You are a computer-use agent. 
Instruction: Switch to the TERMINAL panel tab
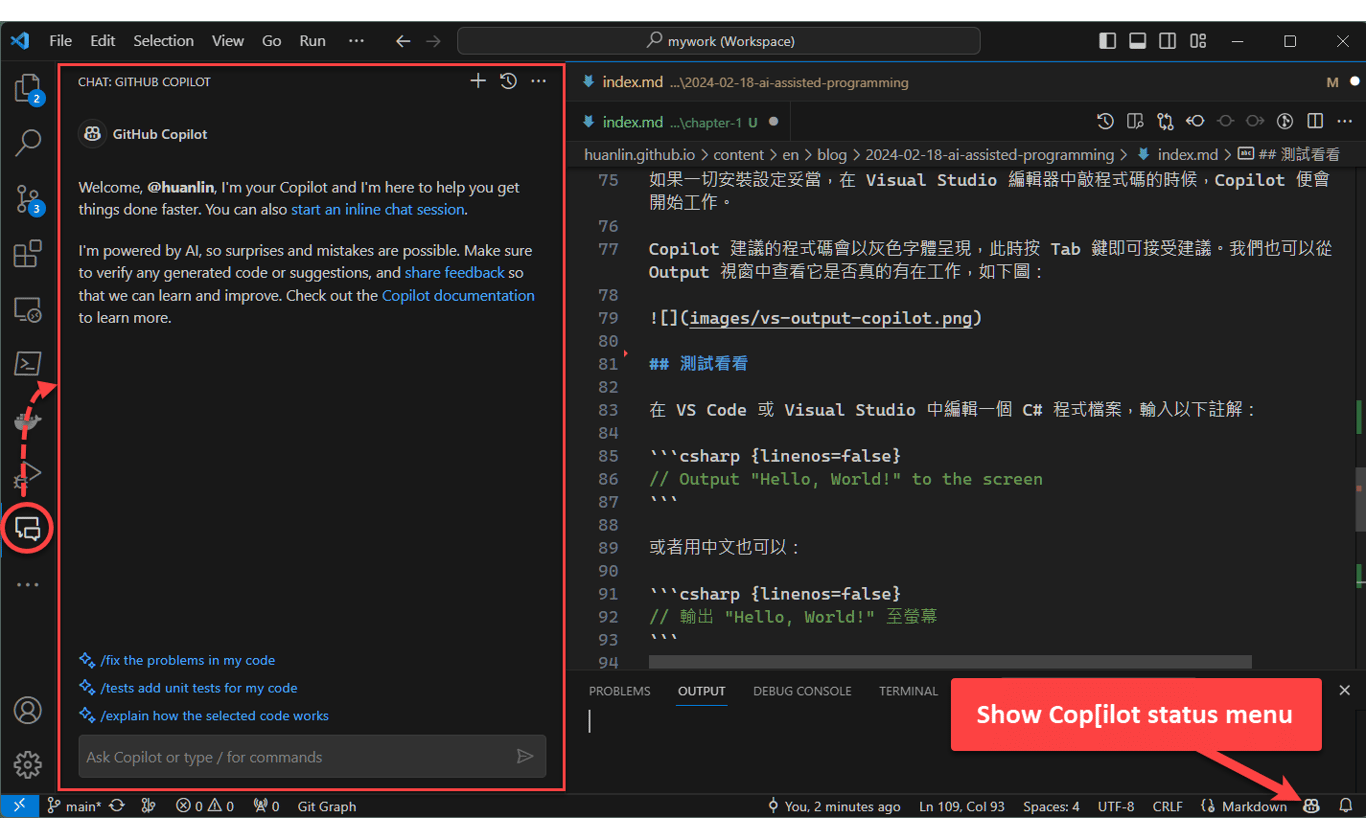point(909,691)
